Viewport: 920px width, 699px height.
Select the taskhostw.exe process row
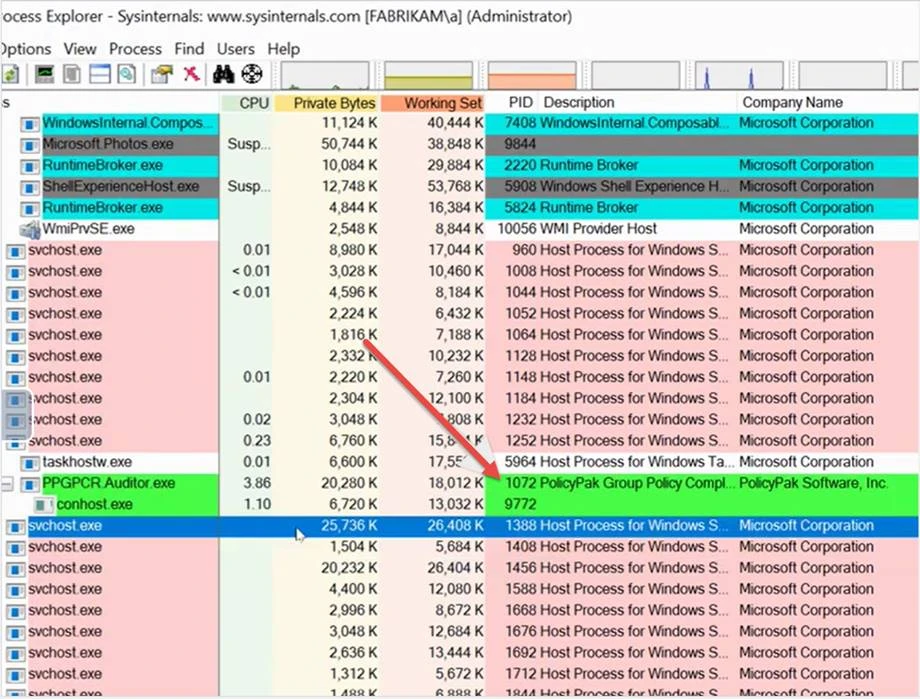87,462
